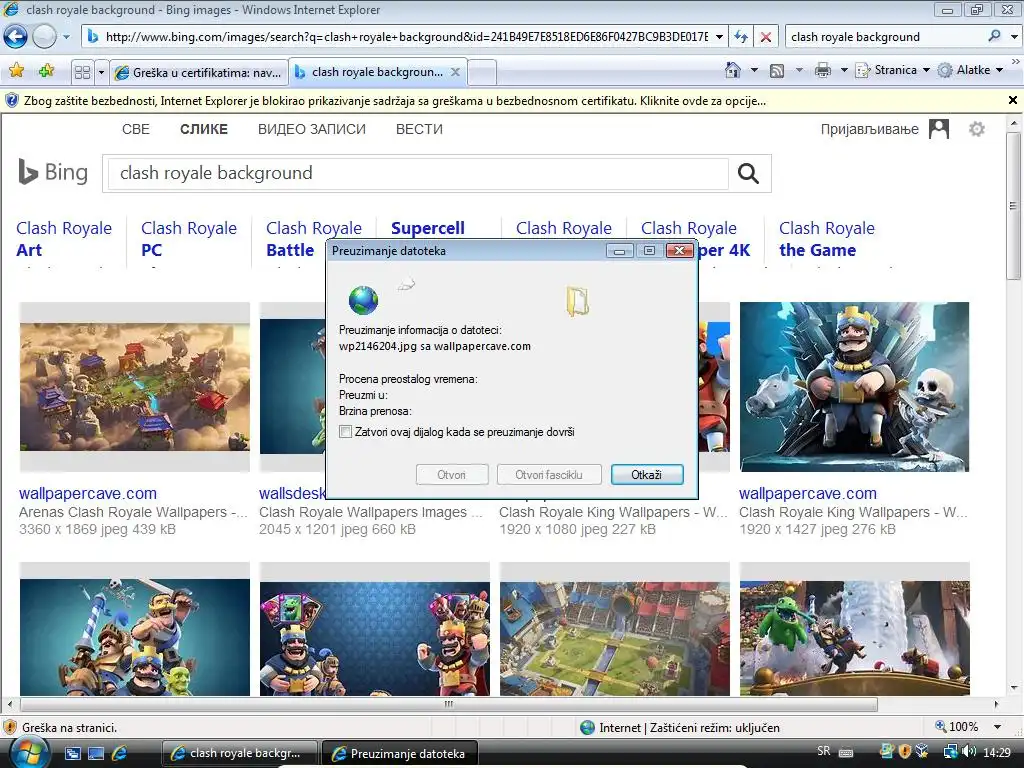Expand the Print options dropdown arrow
Image resolution: width=1024 pixels, height=768 pixels.
point(844,70)
